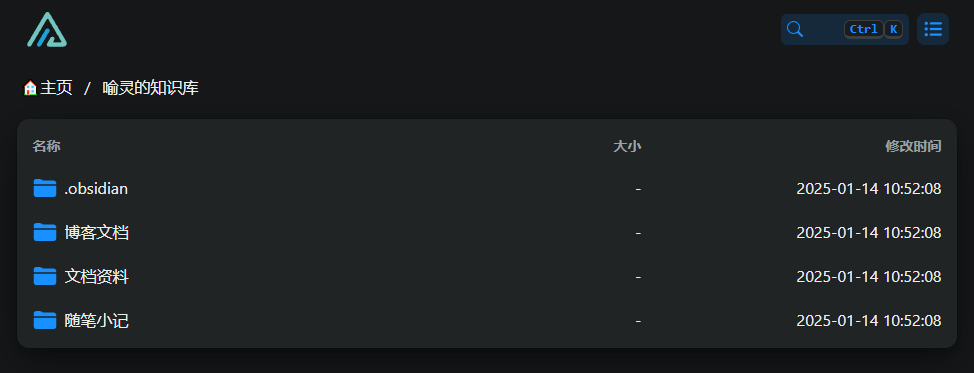Switch layout using the list view icon
This screenshot has width=974, height=373.
point(932,29)
